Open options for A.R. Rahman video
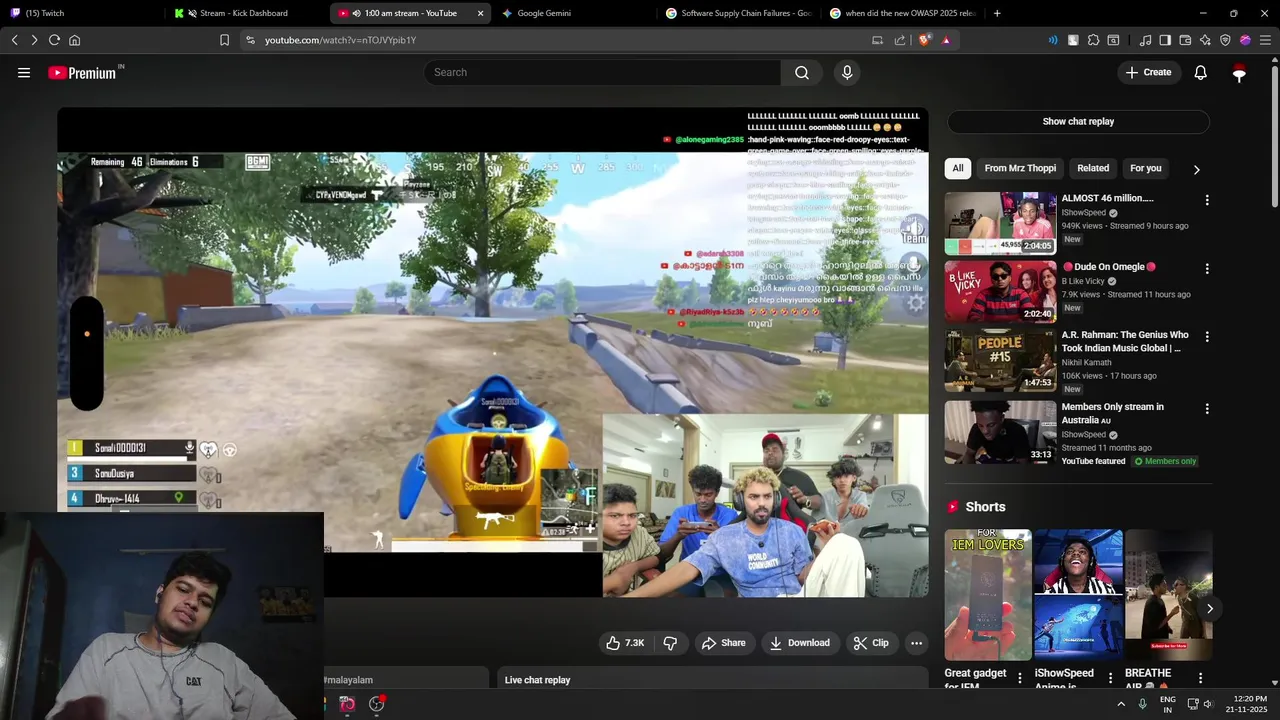This screenshot has width=1280, height=720. (x=1207, y=337)
